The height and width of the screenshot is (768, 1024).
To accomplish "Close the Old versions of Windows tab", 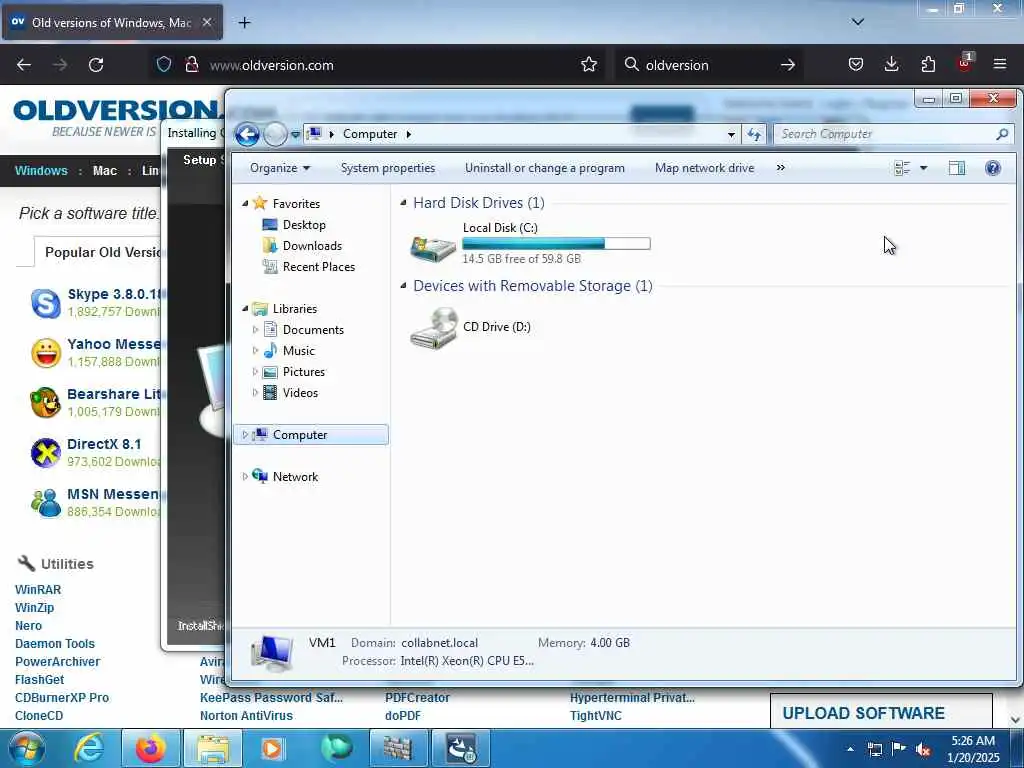I will (207, 22).
